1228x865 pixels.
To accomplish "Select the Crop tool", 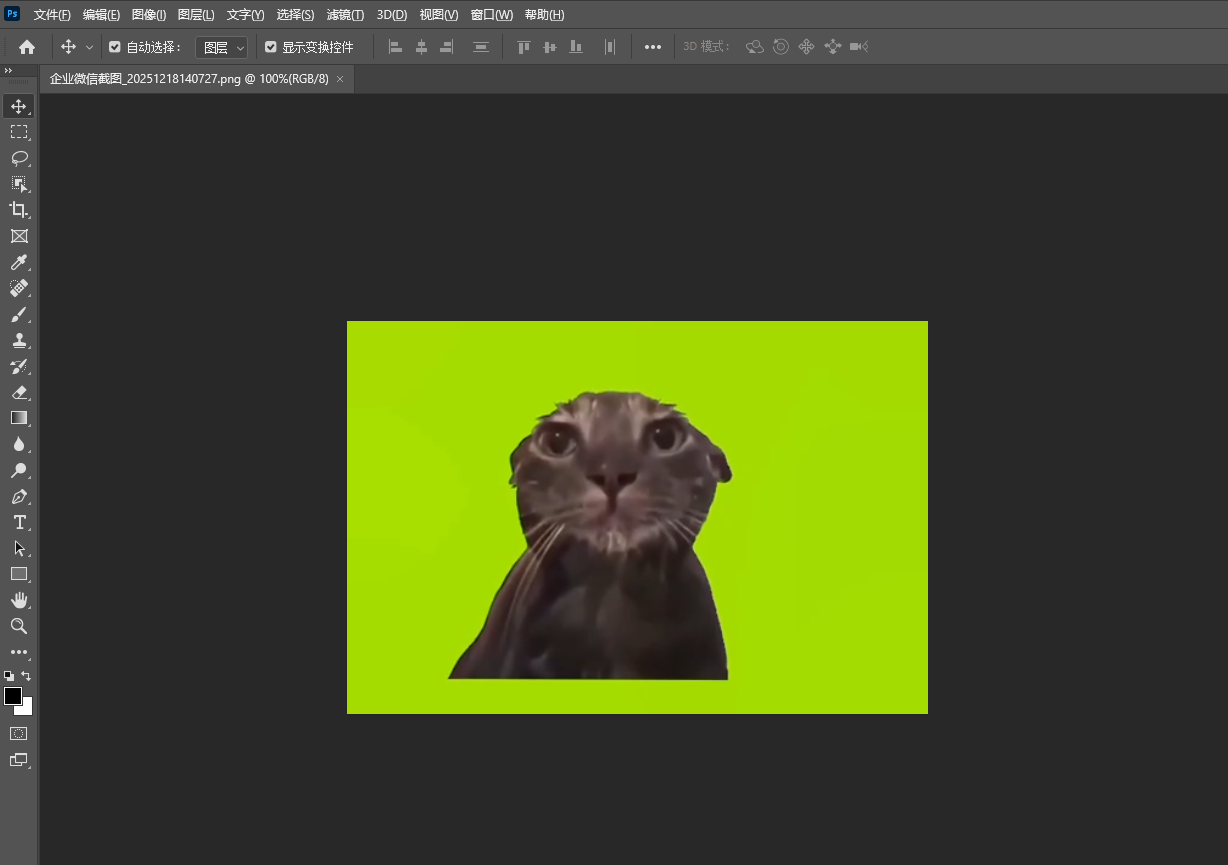I will (19, 210).
